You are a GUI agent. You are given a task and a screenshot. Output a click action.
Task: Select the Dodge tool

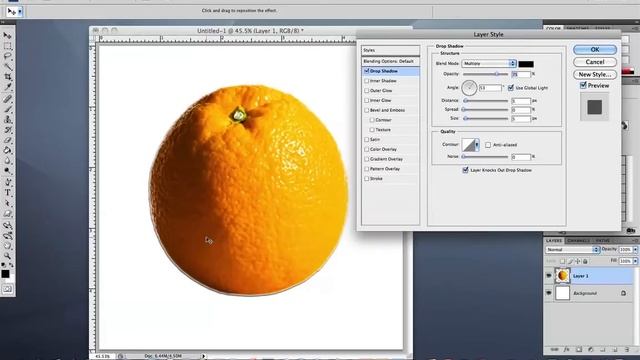7,171
